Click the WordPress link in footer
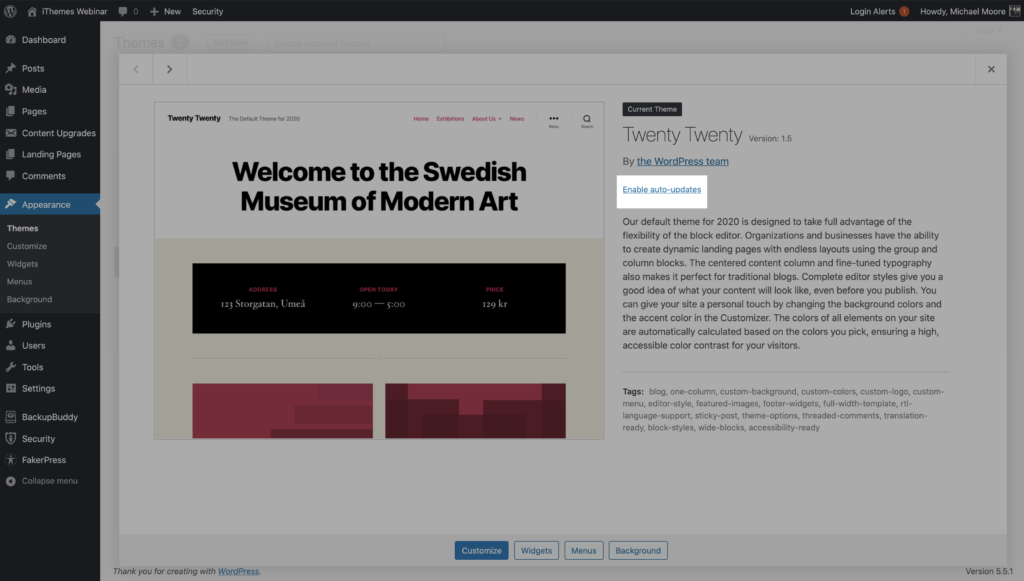The width and height of the screenshot is (1024, 581). (238, 571)
